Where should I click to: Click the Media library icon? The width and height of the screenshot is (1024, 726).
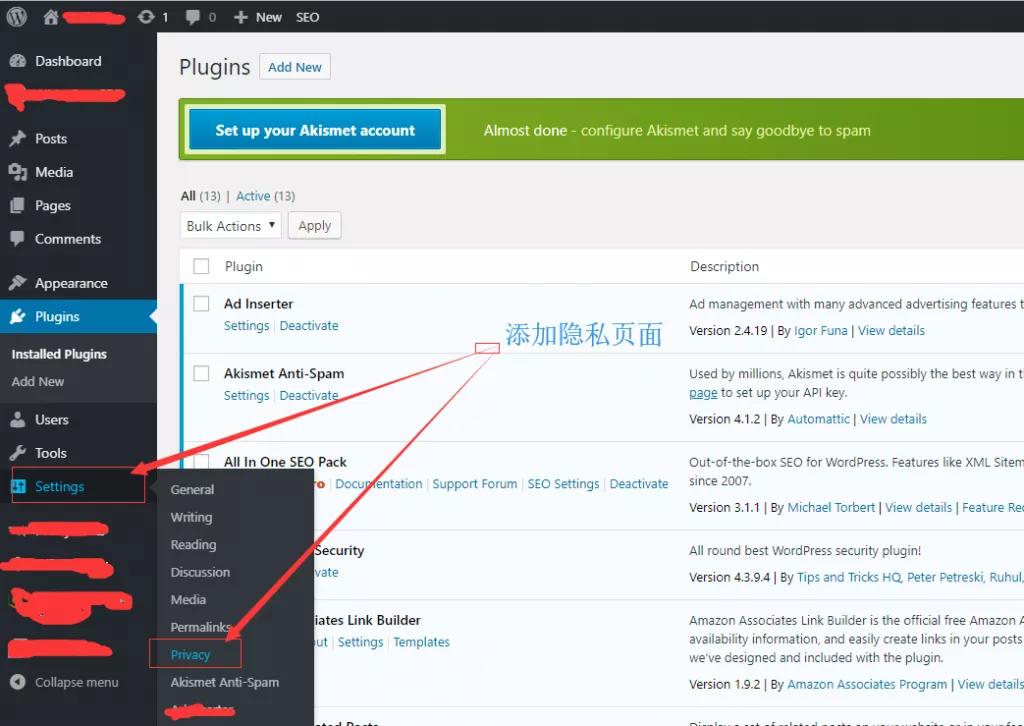point(18,172)
